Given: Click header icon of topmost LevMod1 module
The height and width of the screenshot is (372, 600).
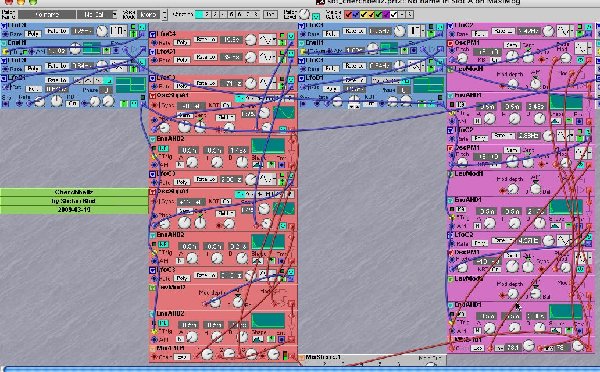Looking at the screenshot, I should [x=451, y=69].
